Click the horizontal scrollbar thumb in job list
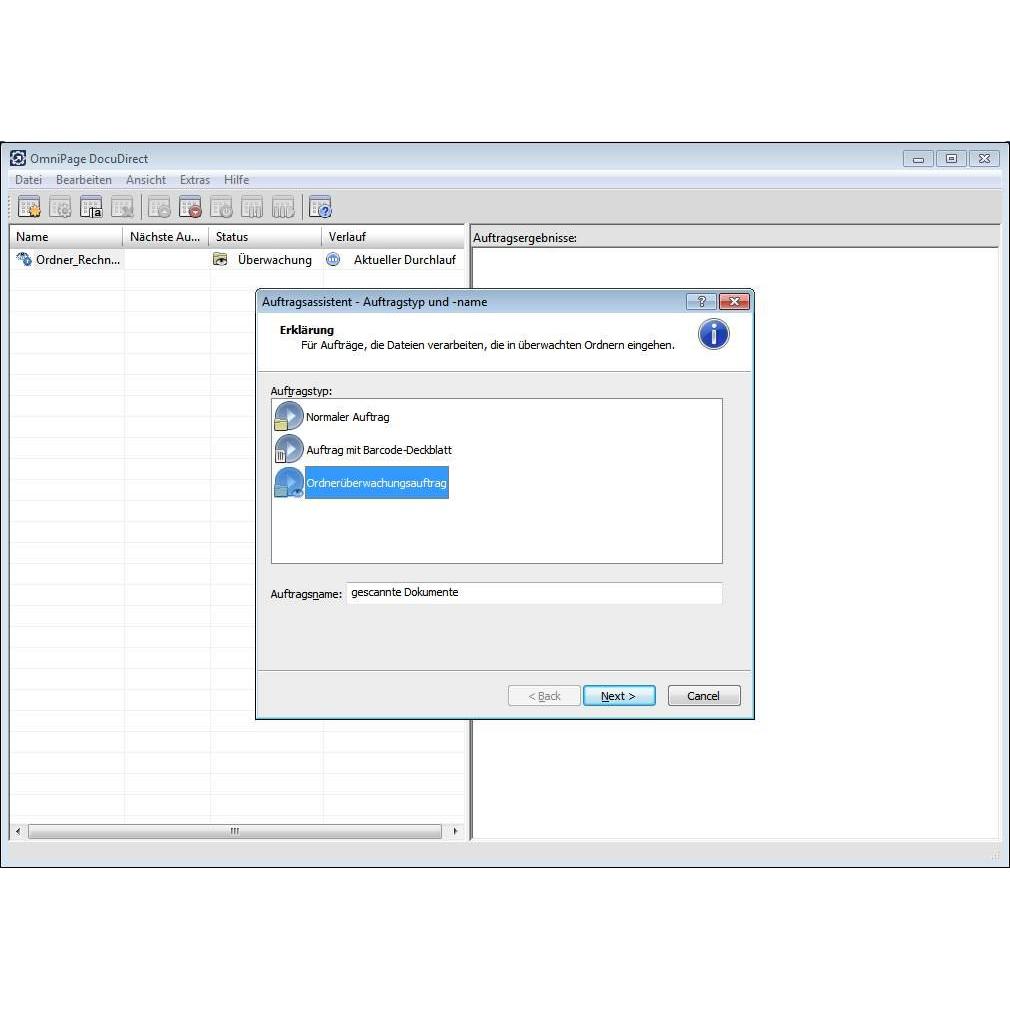This screenshot has height=1010, width=1010. coord(235,831)
